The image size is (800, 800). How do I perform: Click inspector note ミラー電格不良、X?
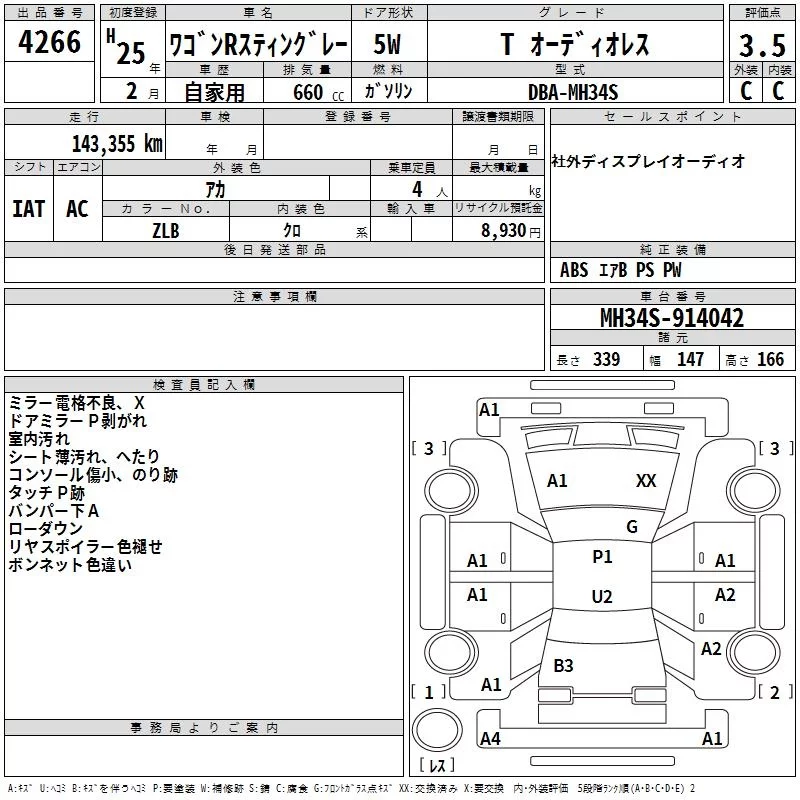[77, 403]
